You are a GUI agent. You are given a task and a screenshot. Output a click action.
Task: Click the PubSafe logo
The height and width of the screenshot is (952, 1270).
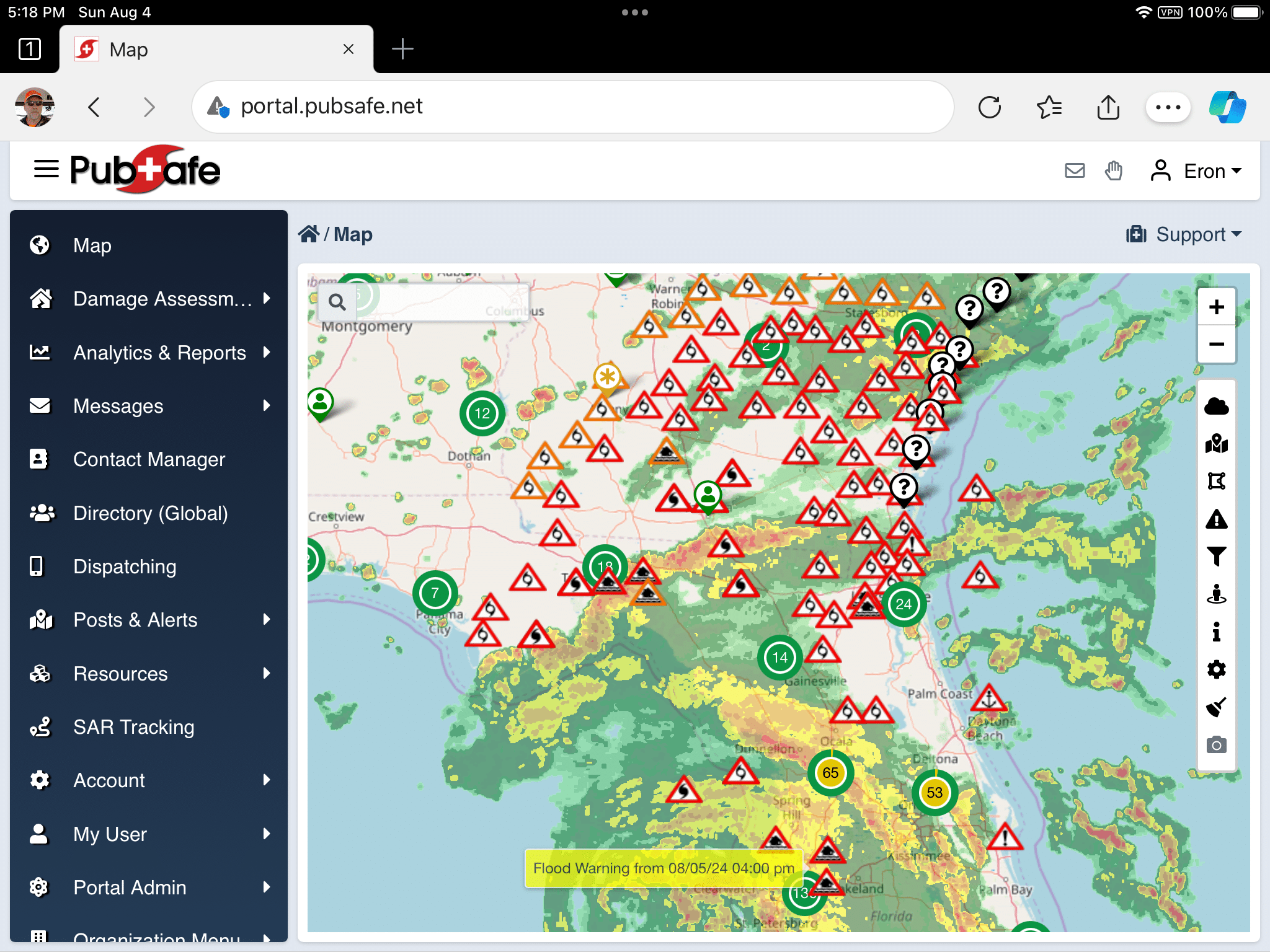(145, 169)
